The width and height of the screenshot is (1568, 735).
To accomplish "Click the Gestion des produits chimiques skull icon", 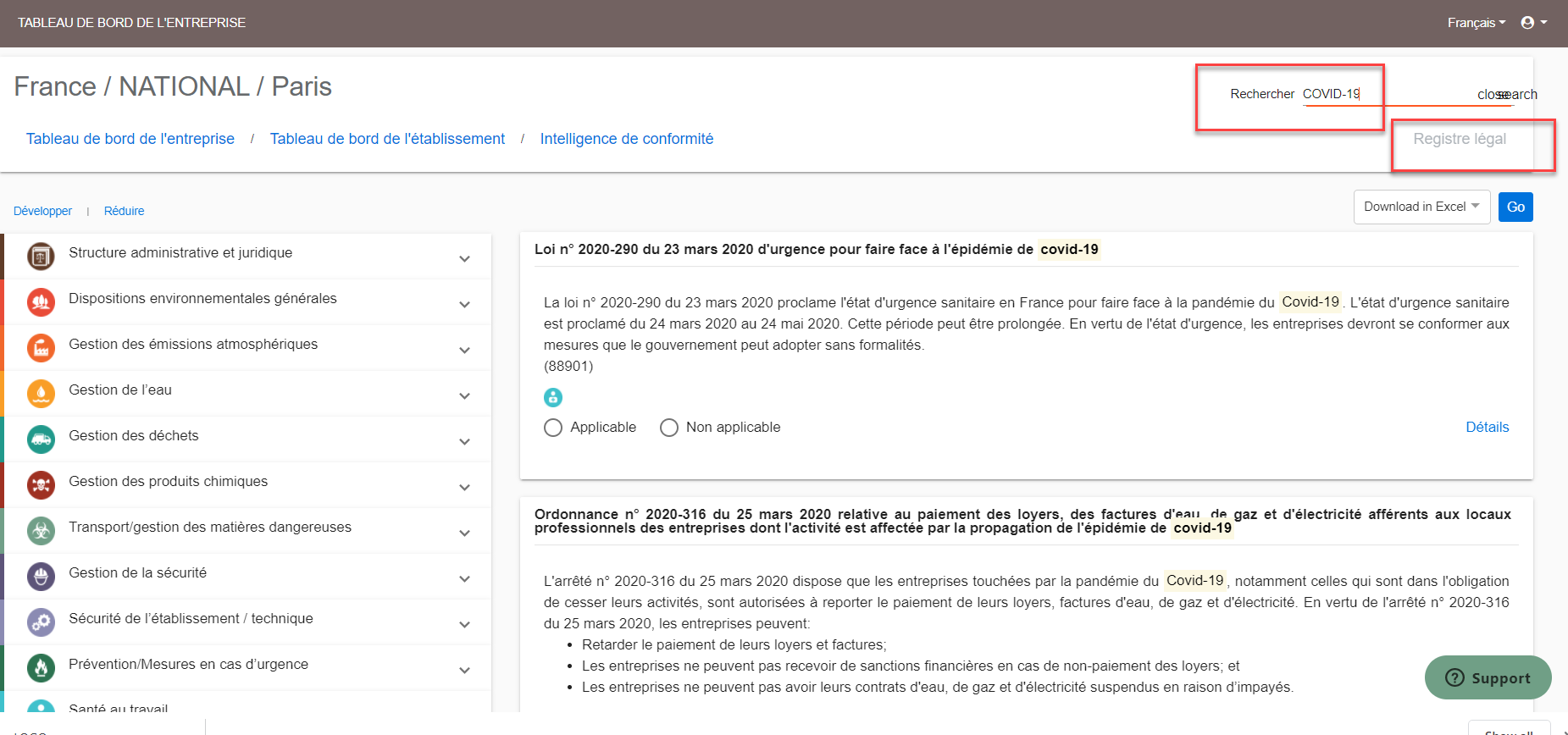I will point(41,484).
